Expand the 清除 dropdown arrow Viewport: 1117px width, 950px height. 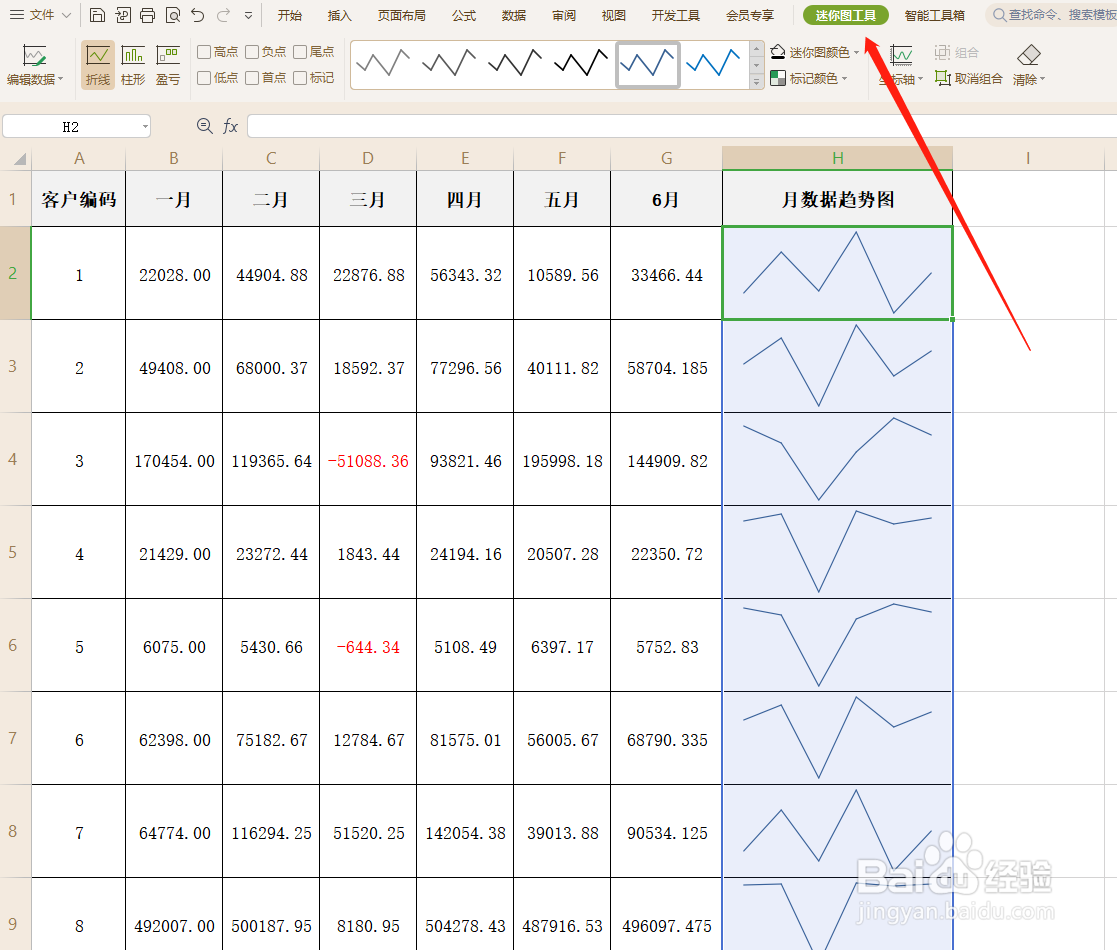pyautogui.click(x=1042, y=80)
